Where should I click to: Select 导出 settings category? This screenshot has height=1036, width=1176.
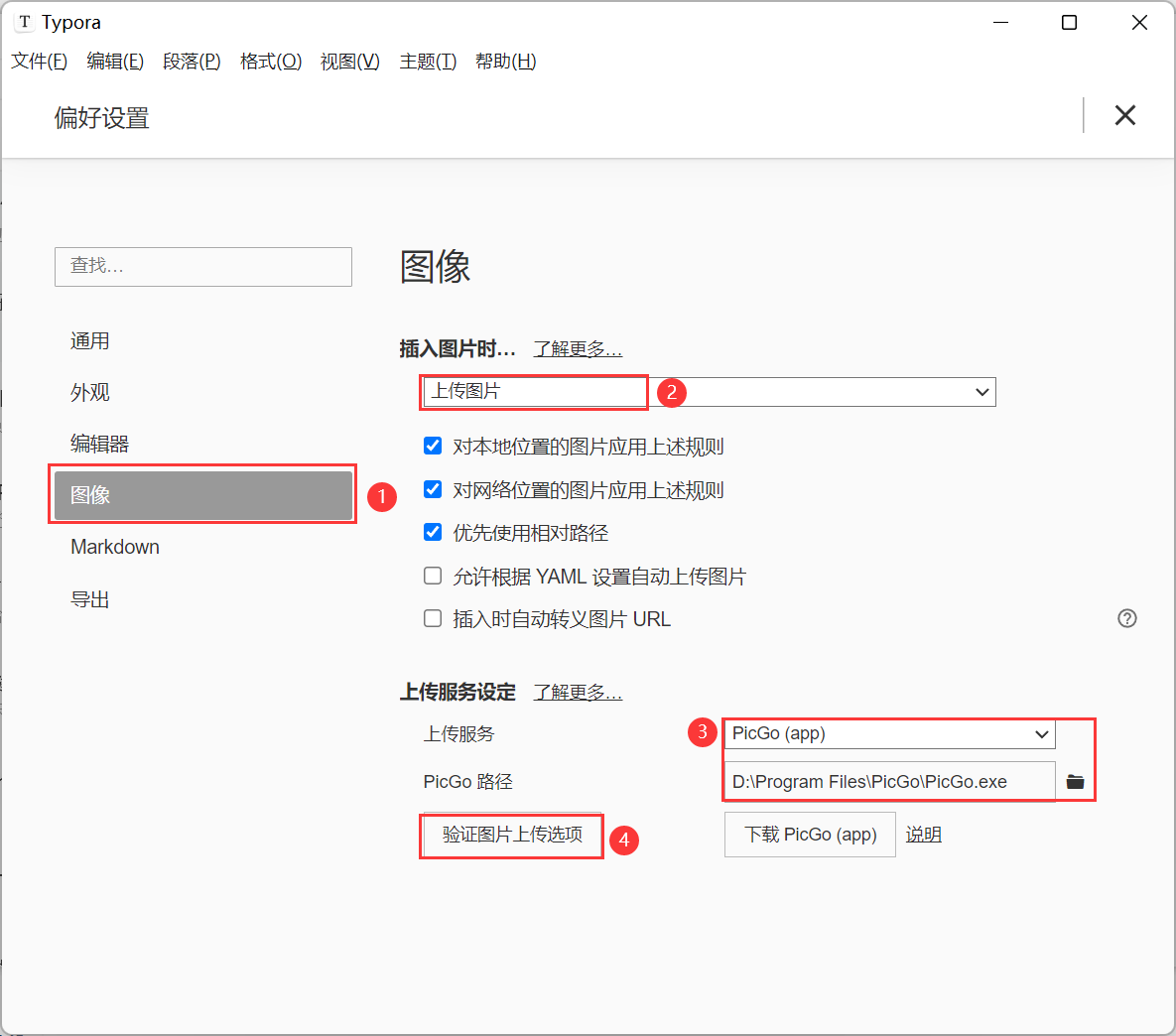click(203, 599)
